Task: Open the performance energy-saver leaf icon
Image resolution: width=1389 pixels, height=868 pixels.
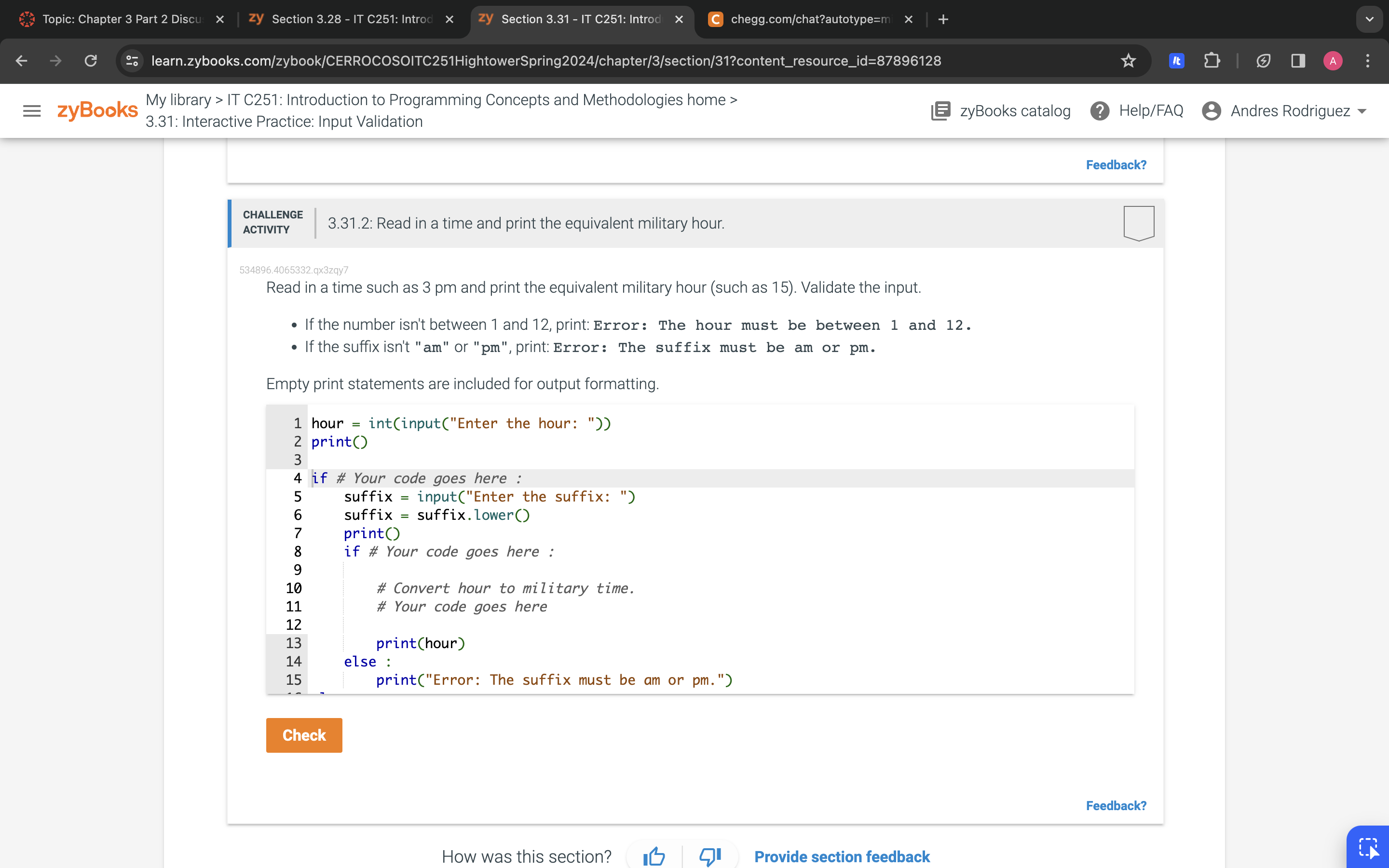Action: [1263, 60]
